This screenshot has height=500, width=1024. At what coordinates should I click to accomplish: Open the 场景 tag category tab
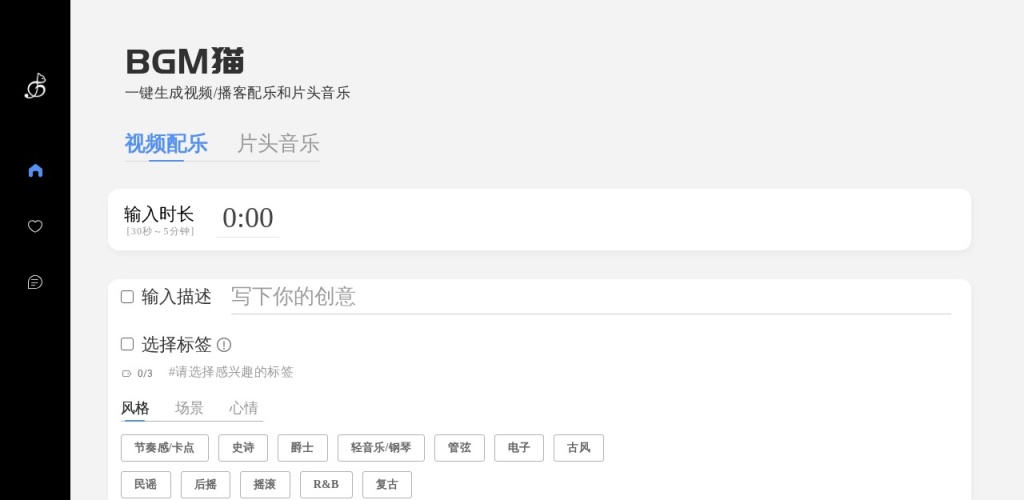pyautogui.click(x=189, y=408)
